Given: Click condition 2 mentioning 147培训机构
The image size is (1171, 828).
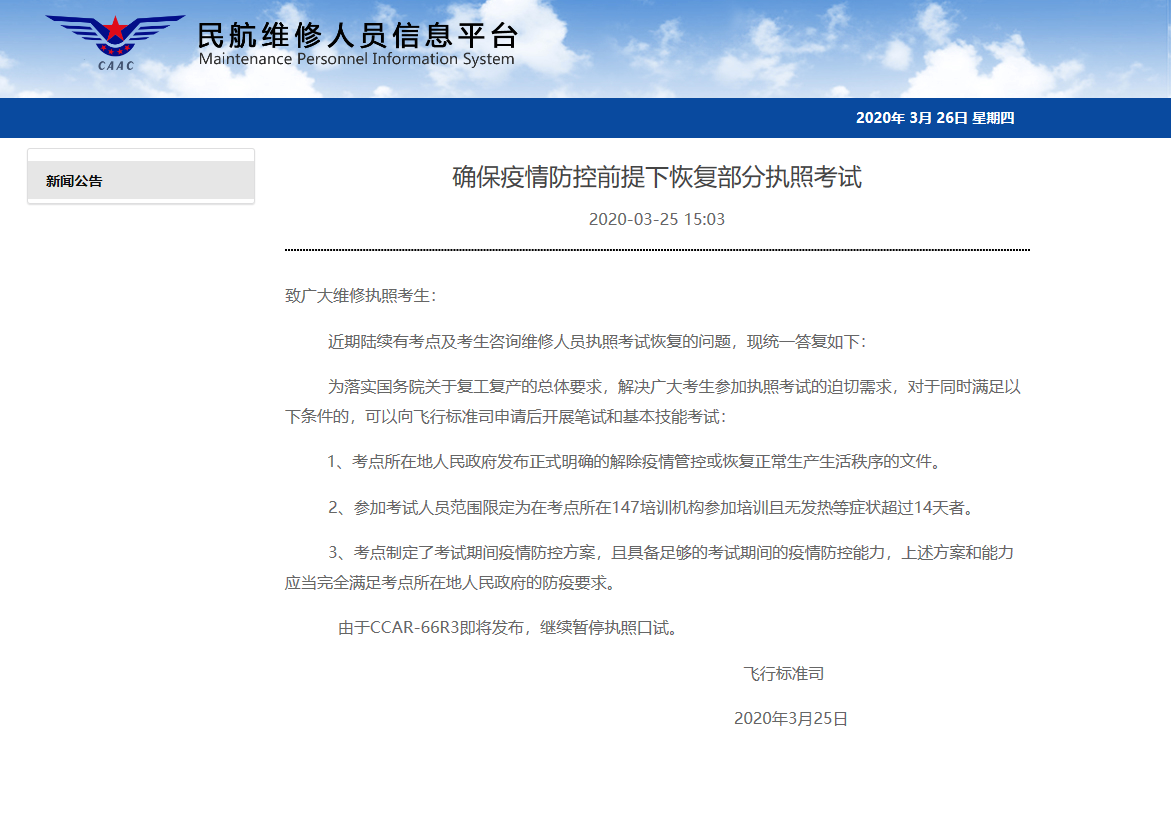Looking at the screenshot, I should 650,508.
